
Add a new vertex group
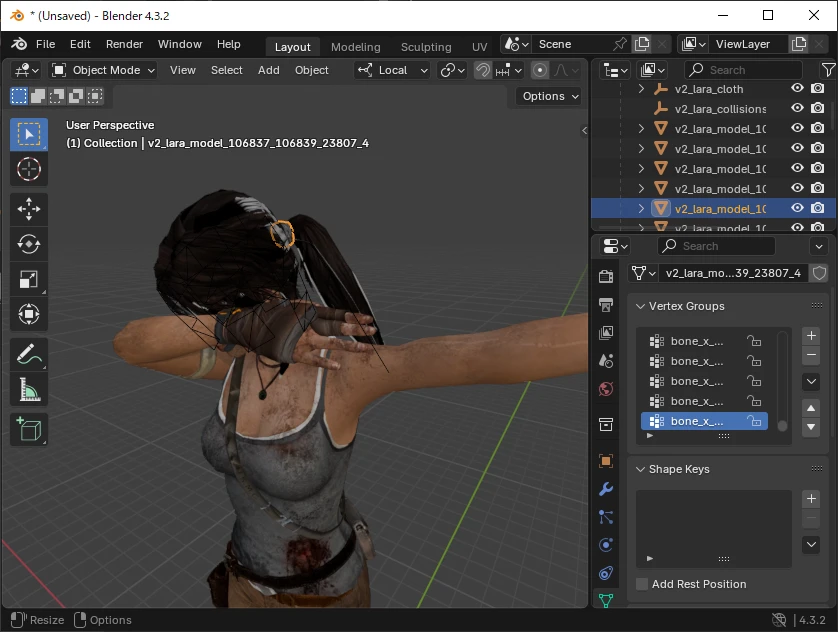(811, 335)
